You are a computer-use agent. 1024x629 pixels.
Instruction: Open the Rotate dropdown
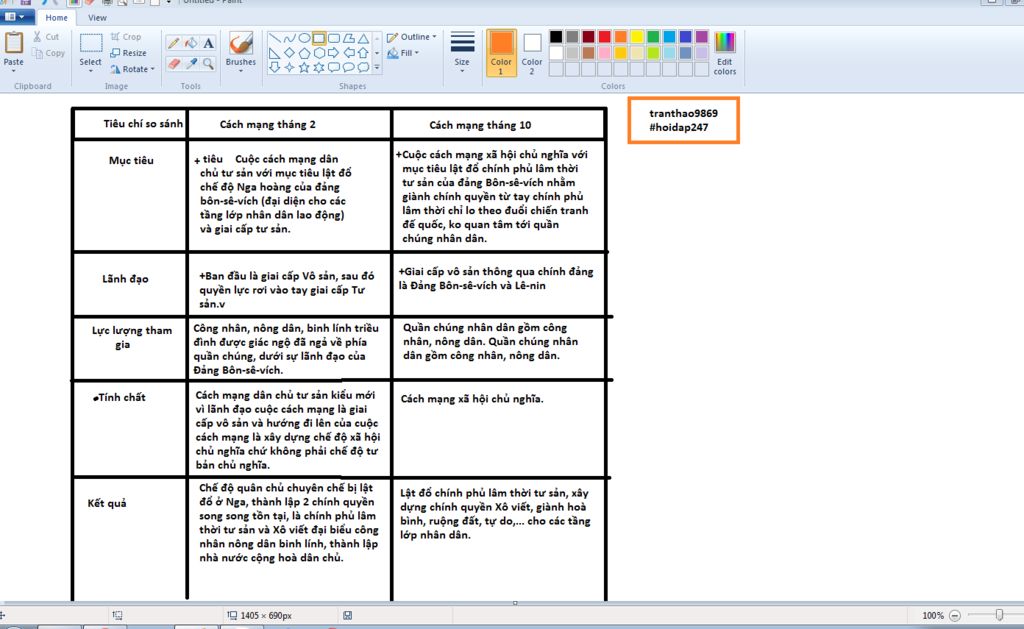(133, 69)
